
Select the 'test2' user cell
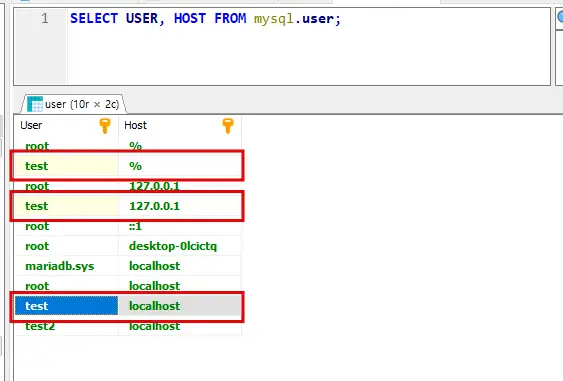[x=66, y=326]
